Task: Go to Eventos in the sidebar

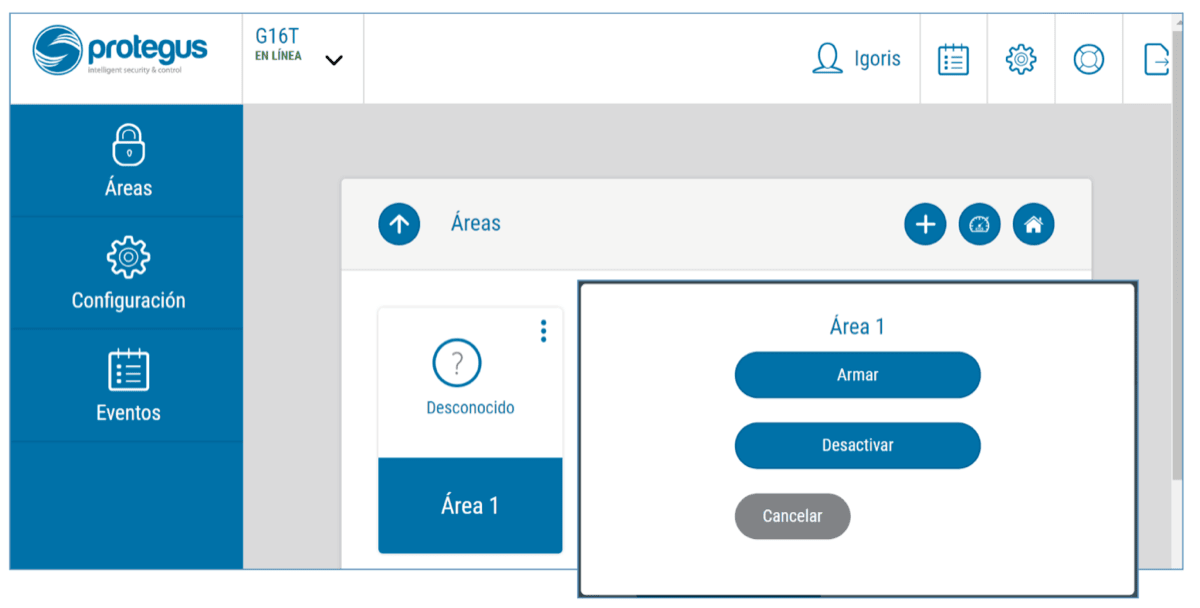Action: [x=127, y=385]
